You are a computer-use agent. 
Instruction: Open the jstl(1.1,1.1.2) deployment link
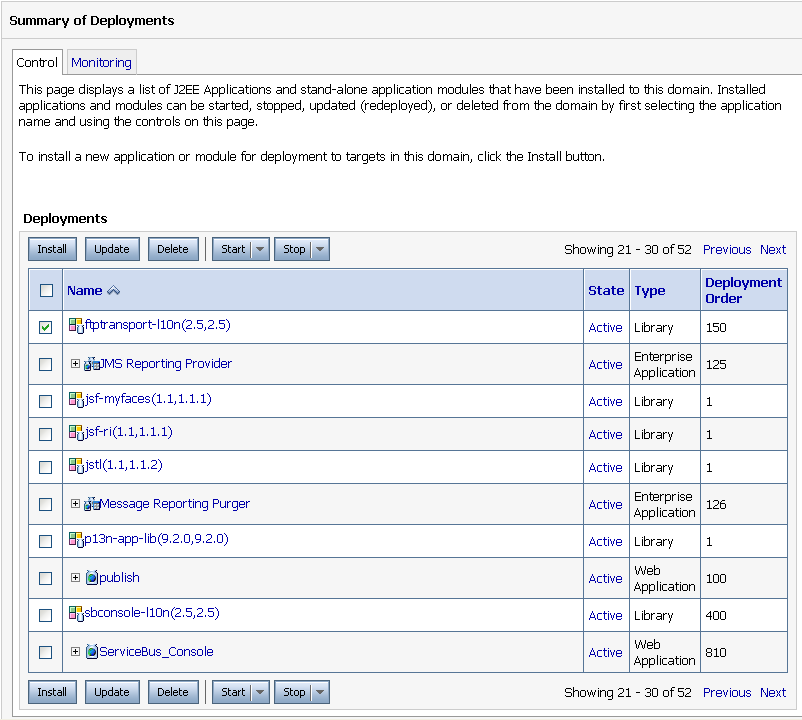click(123, 465)
